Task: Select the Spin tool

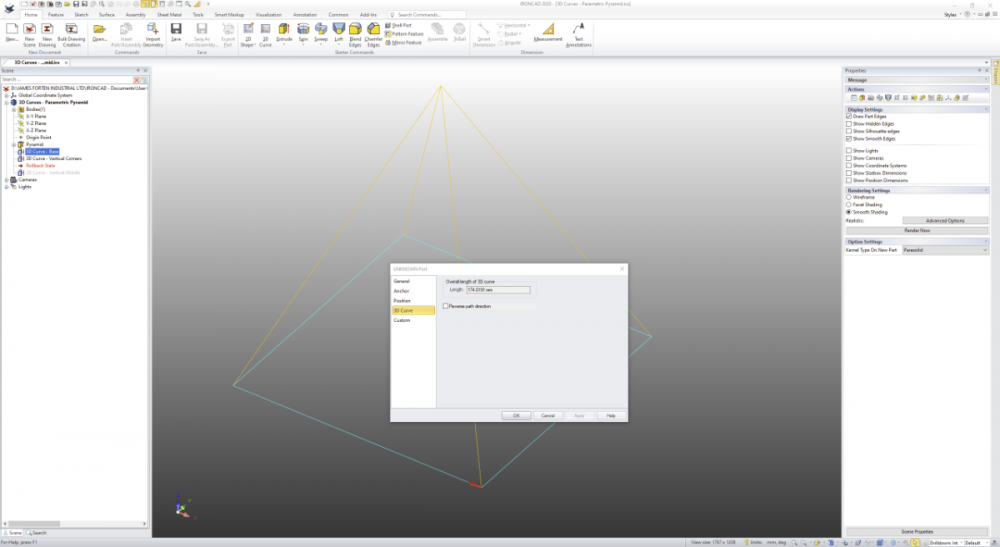Action: (303, 34)
